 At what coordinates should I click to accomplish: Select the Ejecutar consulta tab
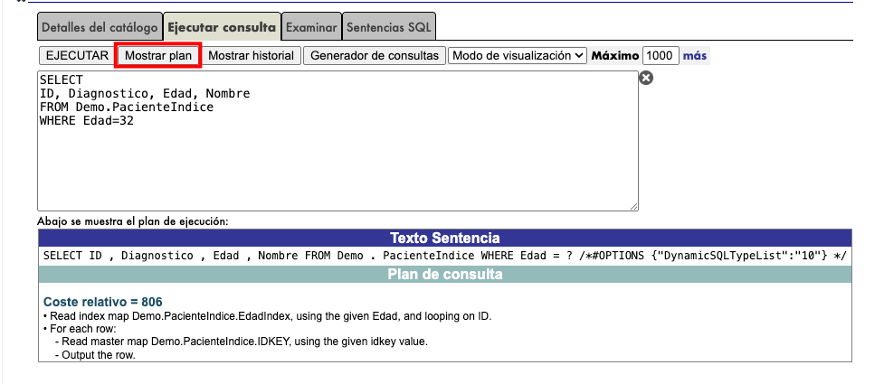pos(222,27)
